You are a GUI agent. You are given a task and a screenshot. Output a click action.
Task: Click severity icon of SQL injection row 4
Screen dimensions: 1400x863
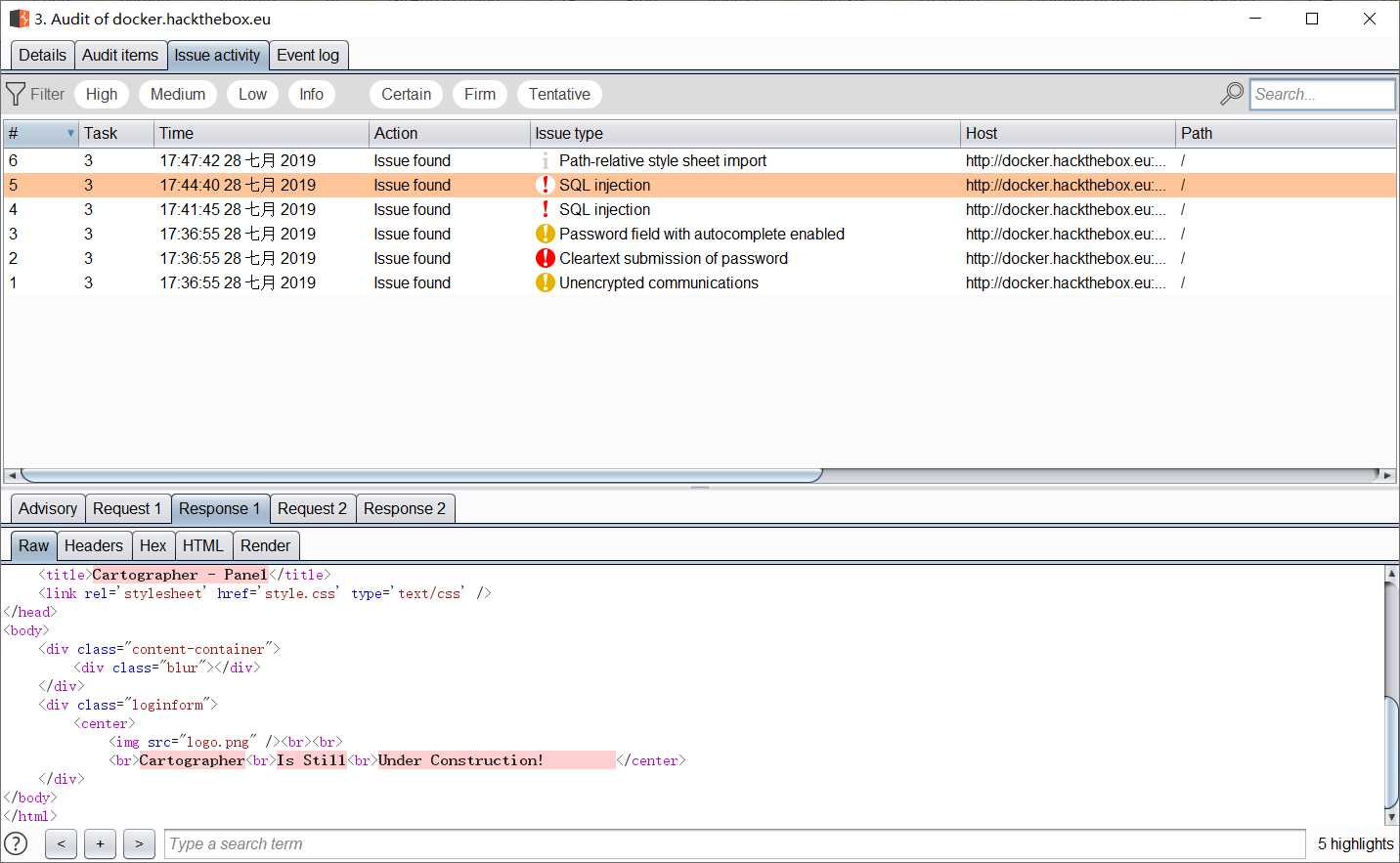click(546, 209)
